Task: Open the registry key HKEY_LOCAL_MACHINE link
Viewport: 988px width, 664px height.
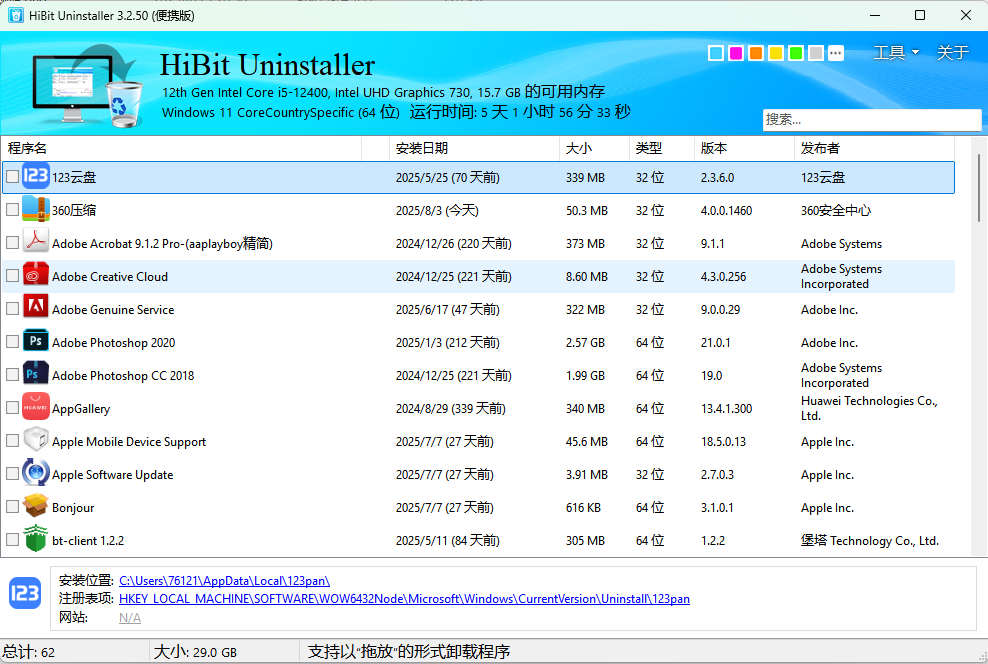Action: click(x=405, y=599)
